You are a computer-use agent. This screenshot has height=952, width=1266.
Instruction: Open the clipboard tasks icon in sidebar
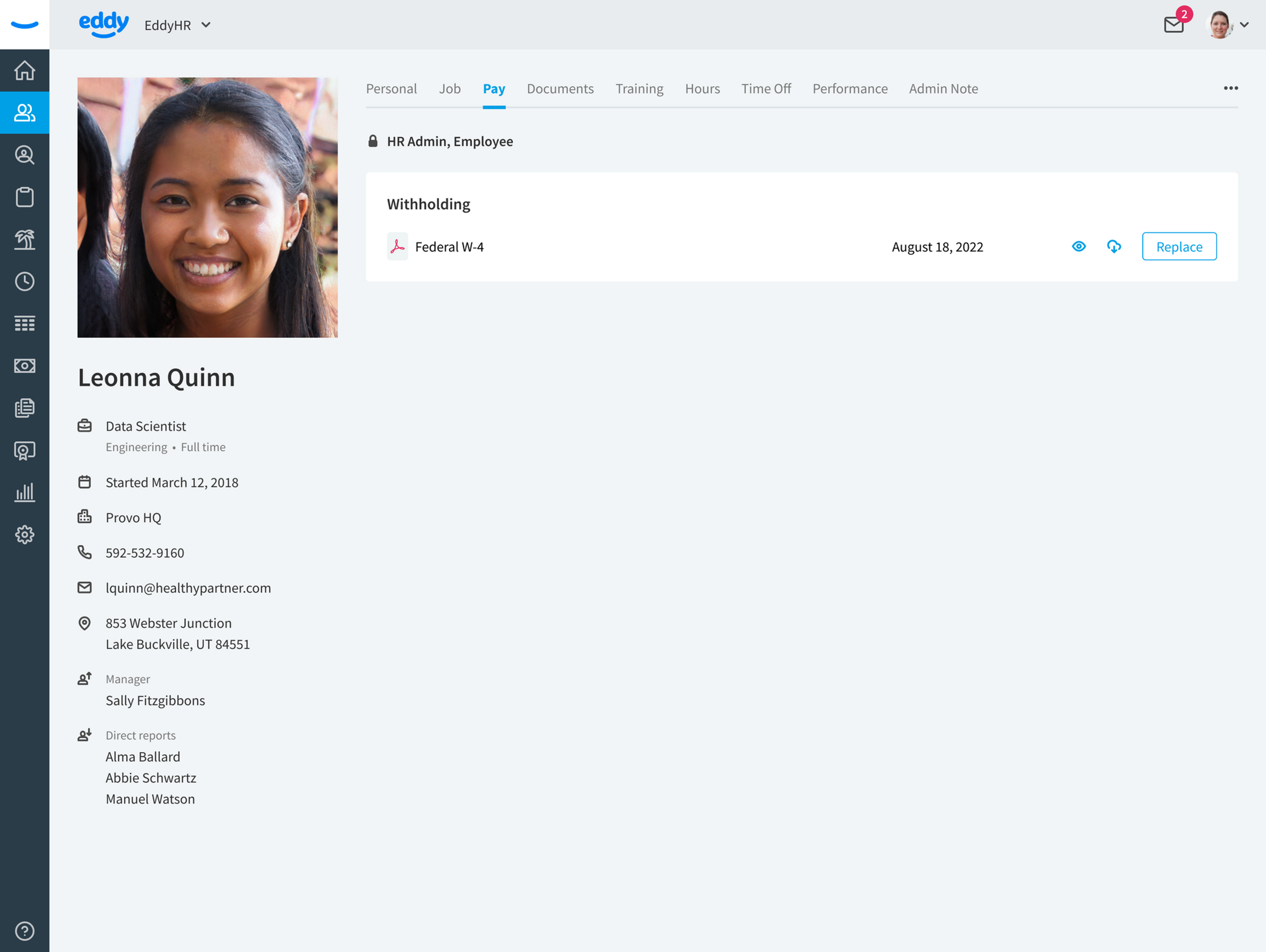25,197
